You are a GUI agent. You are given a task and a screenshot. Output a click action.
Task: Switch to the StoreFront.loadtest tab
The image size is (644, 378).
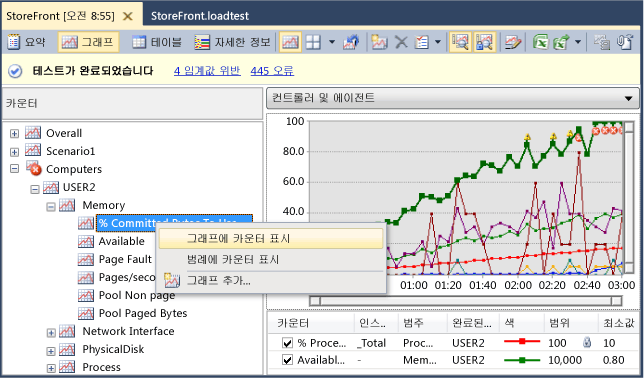point(200,16)
